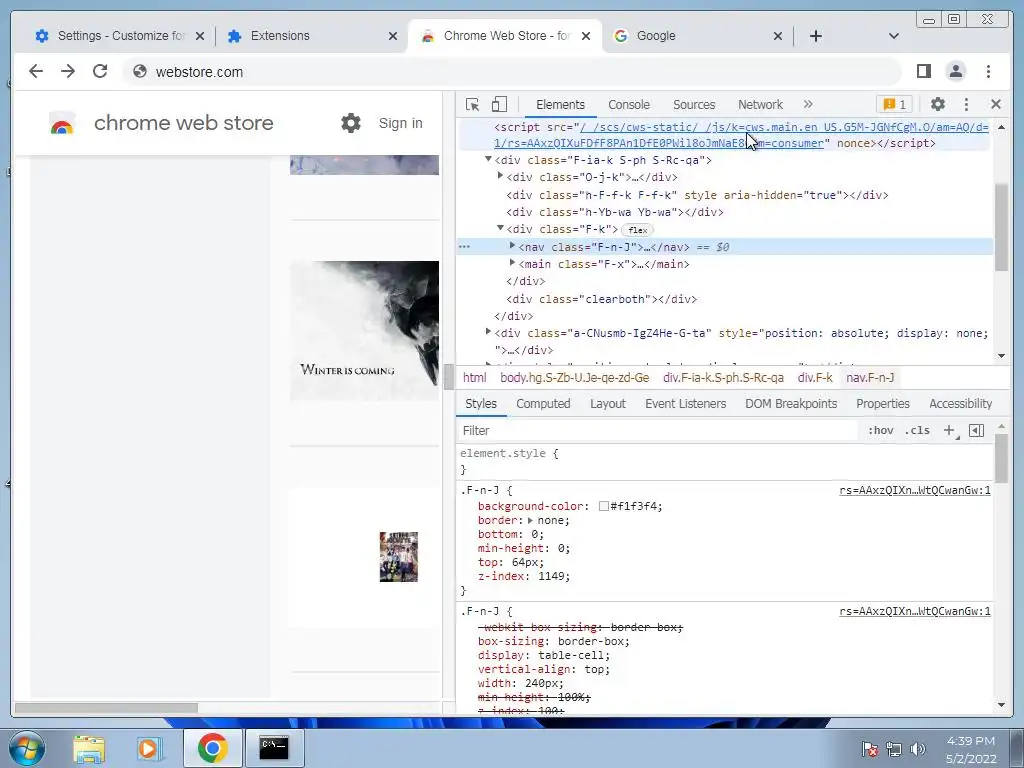Image resolution: width=1024 pixels, height=768 pixels.
Task: Open the tab search dropdown arrow
Action: coord(894,36)
